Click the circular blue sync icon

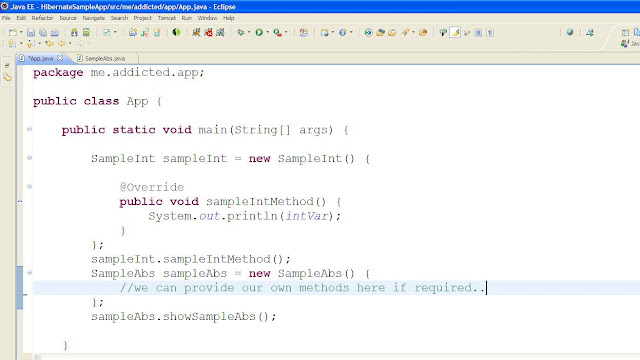click(x=369, y=33)
